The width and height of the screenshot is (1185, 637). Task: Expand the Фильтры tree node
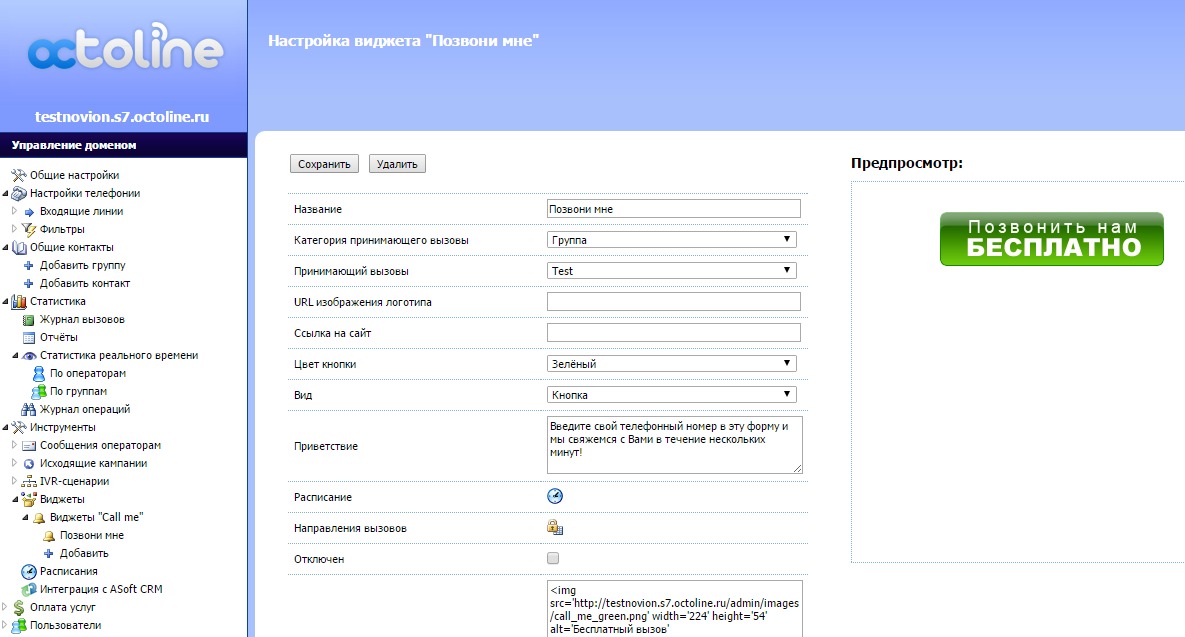pyautogui.click(x=14, y=229)
